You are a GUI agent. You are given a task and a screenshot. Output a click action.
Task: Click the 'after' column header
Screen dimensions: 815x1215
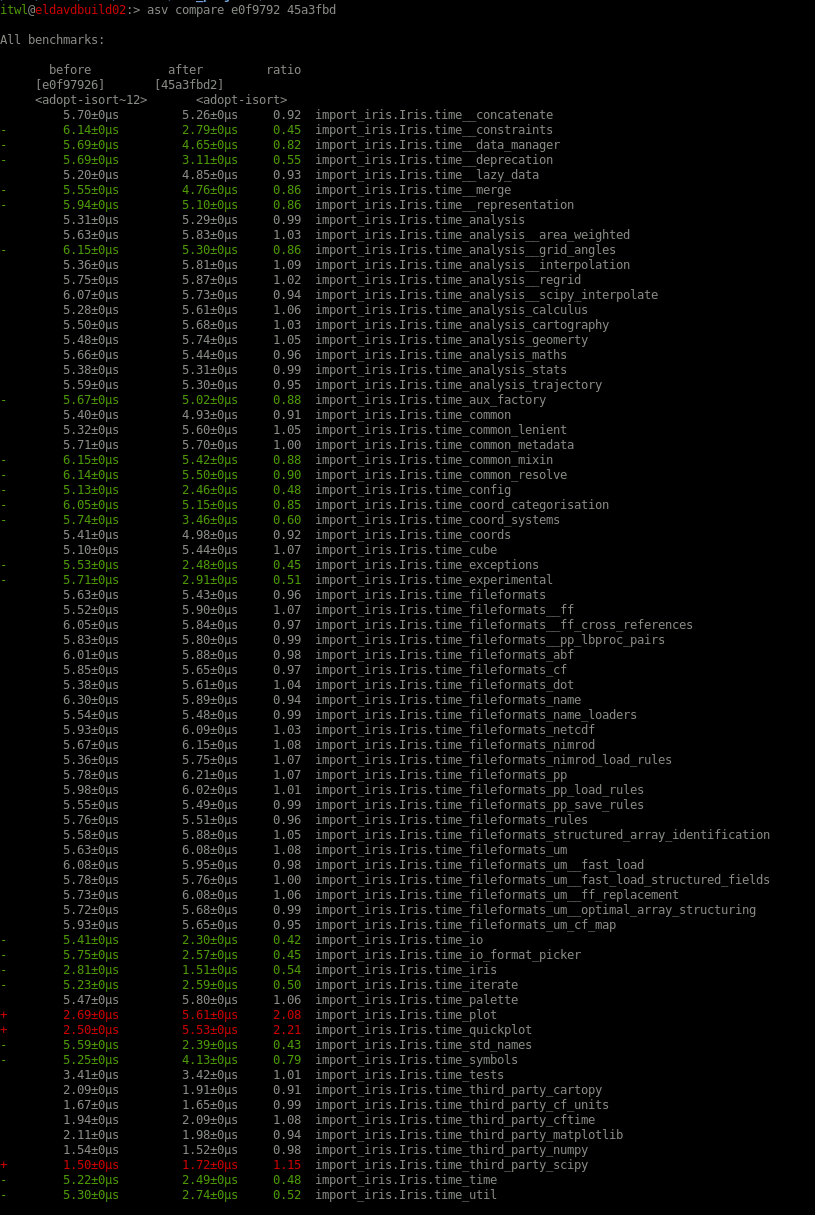point(185,70)
